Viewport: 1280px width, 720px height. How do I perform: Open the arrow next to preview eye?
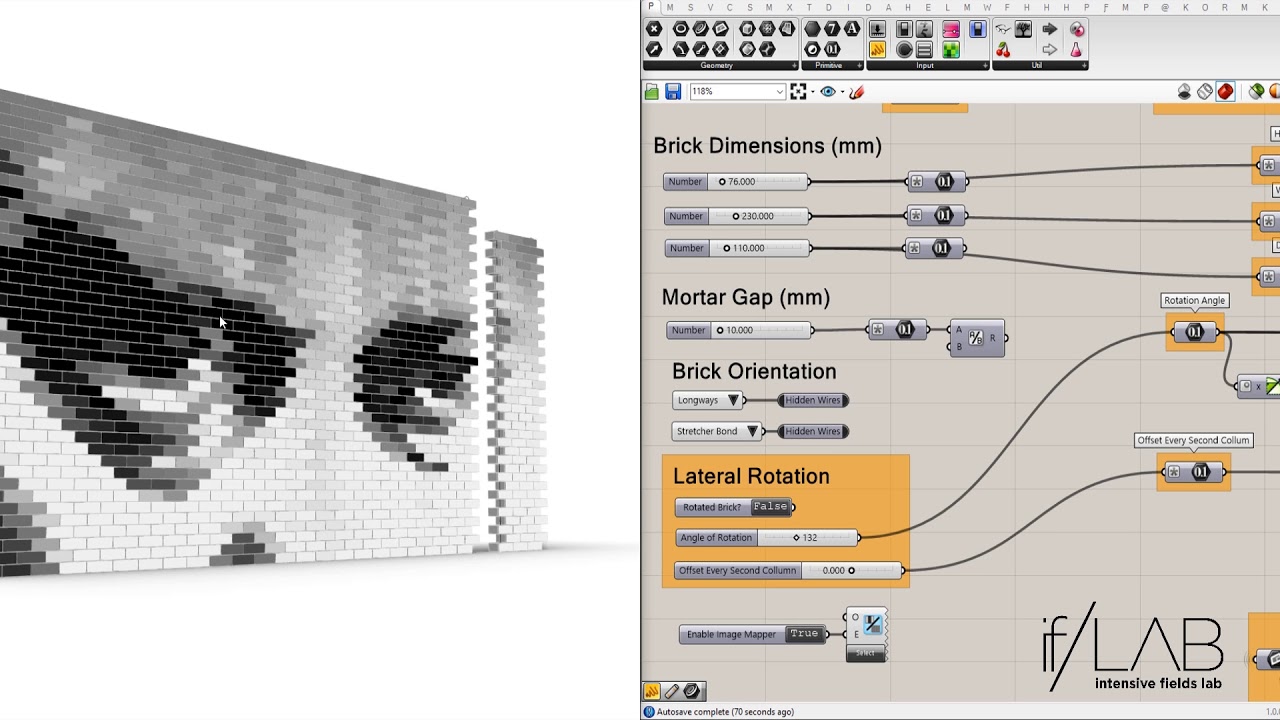842,92
